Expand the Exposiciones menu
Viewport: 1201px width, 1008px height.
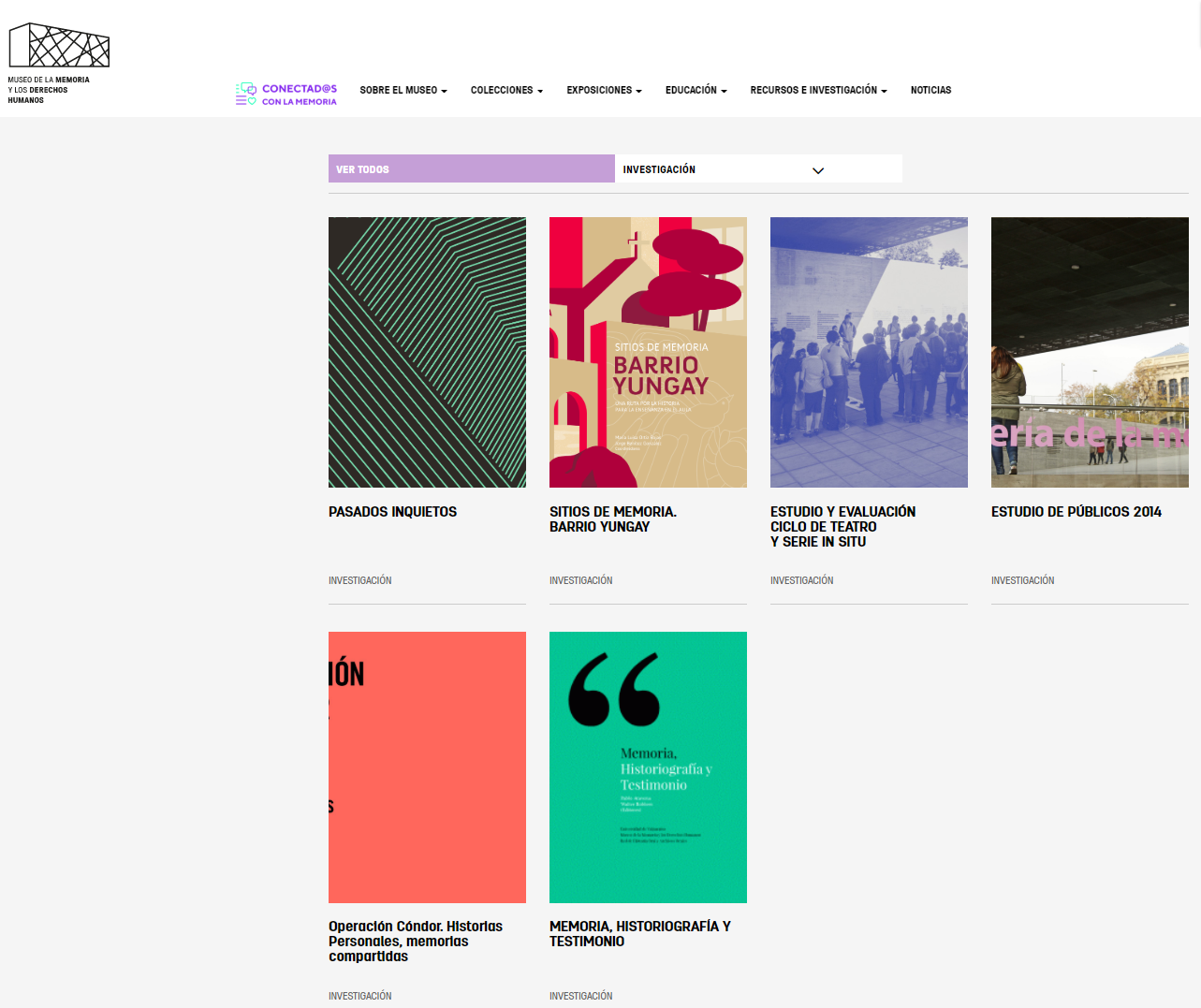coord(604,91)
